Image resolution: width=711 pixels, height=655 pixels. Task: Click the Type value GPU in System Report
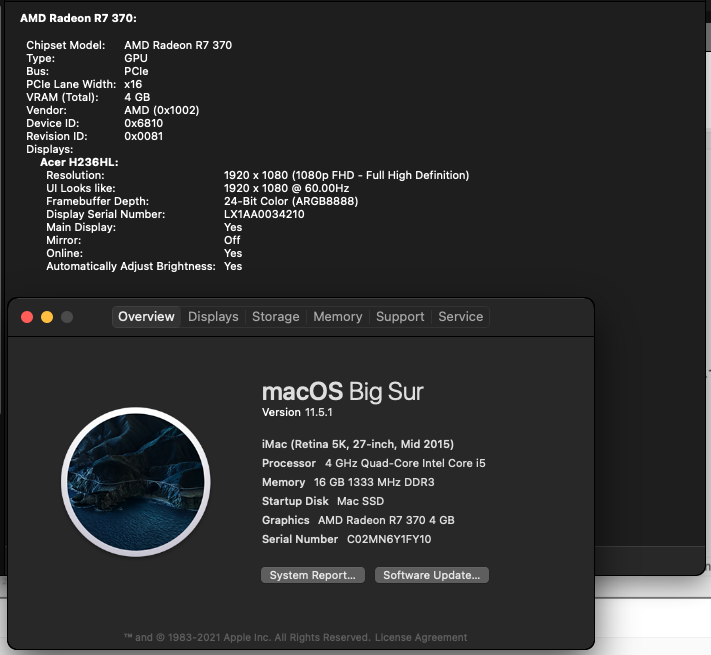click(136, 58)
